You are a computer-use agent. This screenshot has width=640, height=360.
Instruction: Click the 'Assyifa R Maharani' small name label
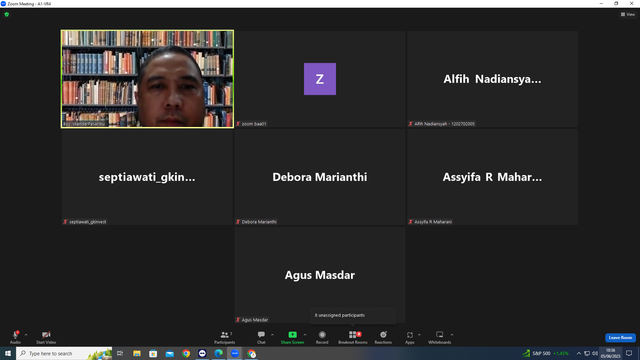tap(433, 222)
